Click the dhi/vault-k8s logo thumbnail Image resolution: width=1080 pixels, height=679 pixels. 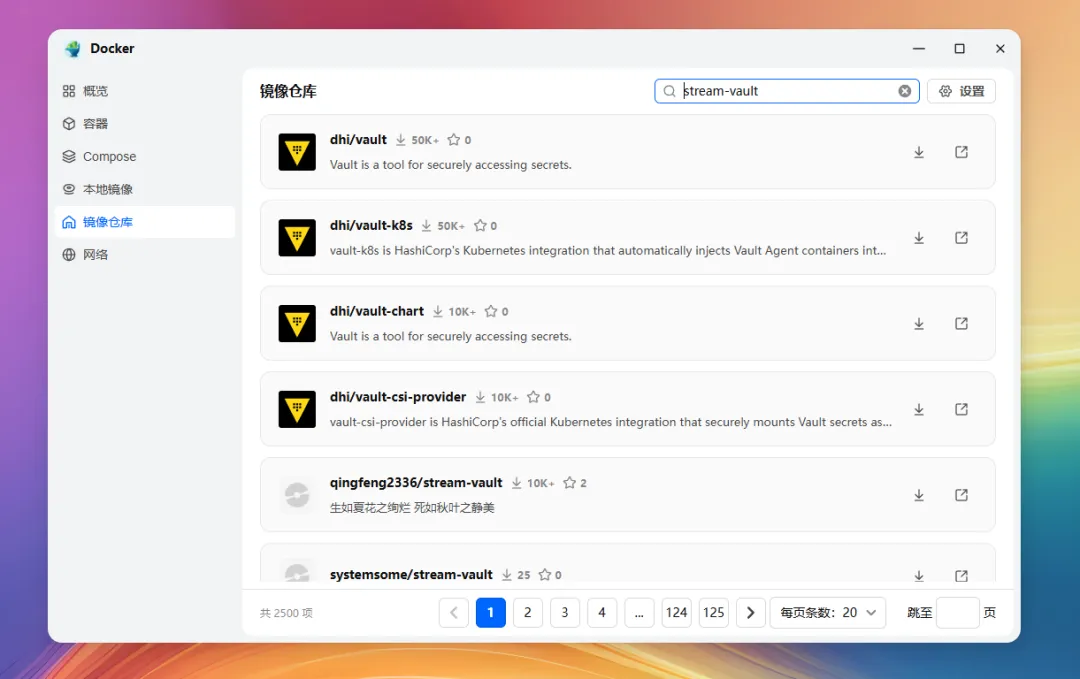click(297, 238)
